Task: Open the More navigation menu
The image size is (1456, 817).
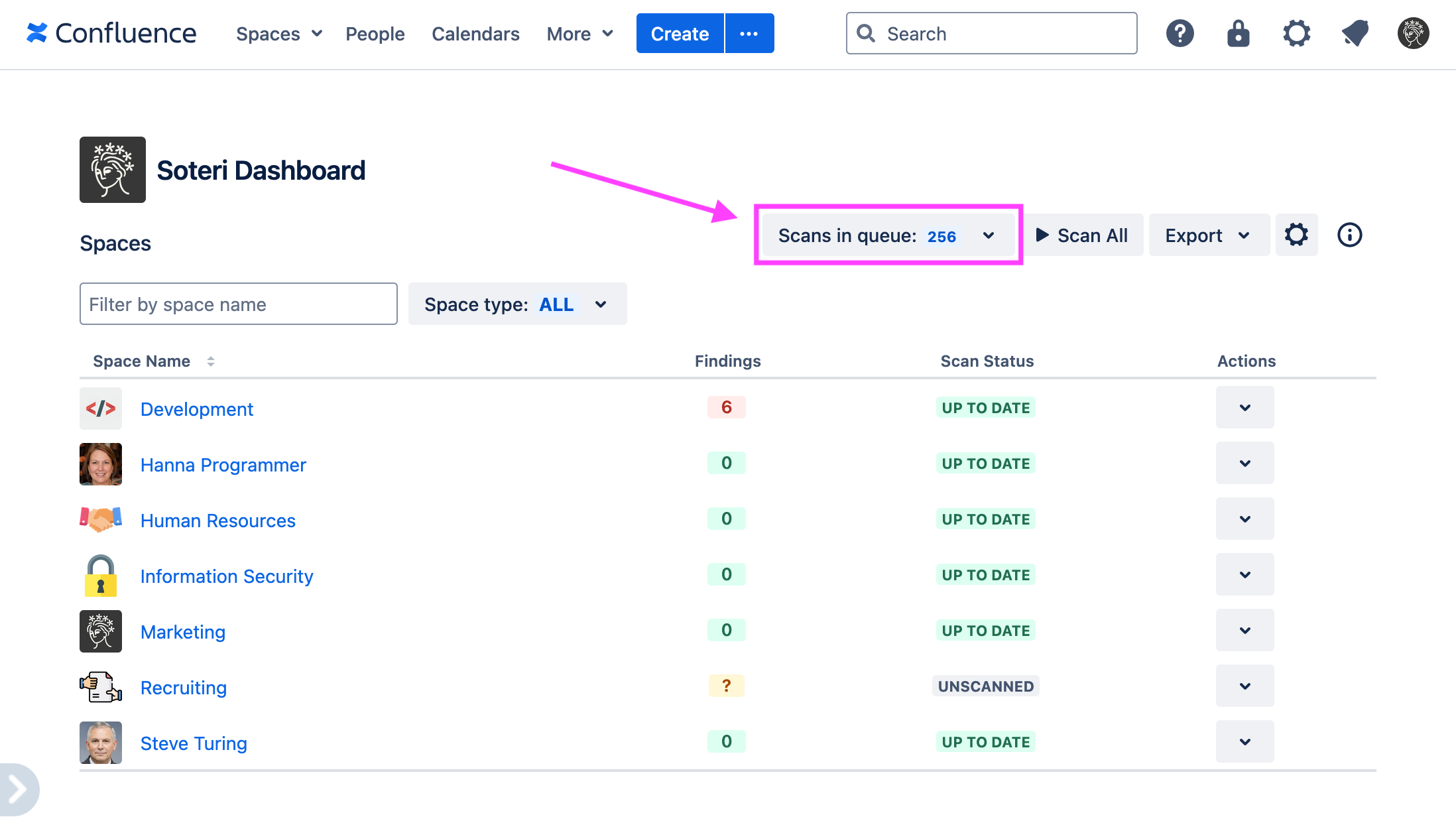Action: pyautogui.click(x=579, y=33)
